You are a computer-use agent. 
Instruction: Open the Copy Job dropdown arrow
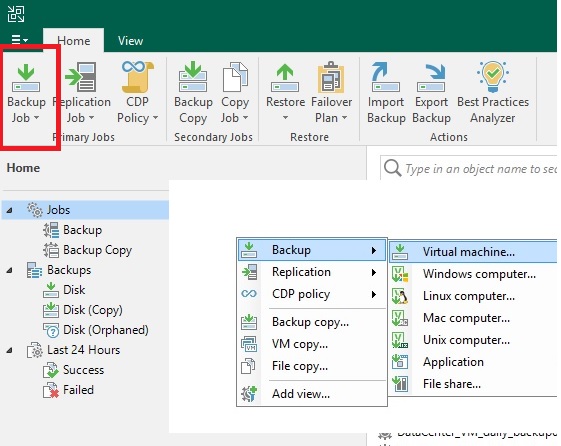pos(245,118)
